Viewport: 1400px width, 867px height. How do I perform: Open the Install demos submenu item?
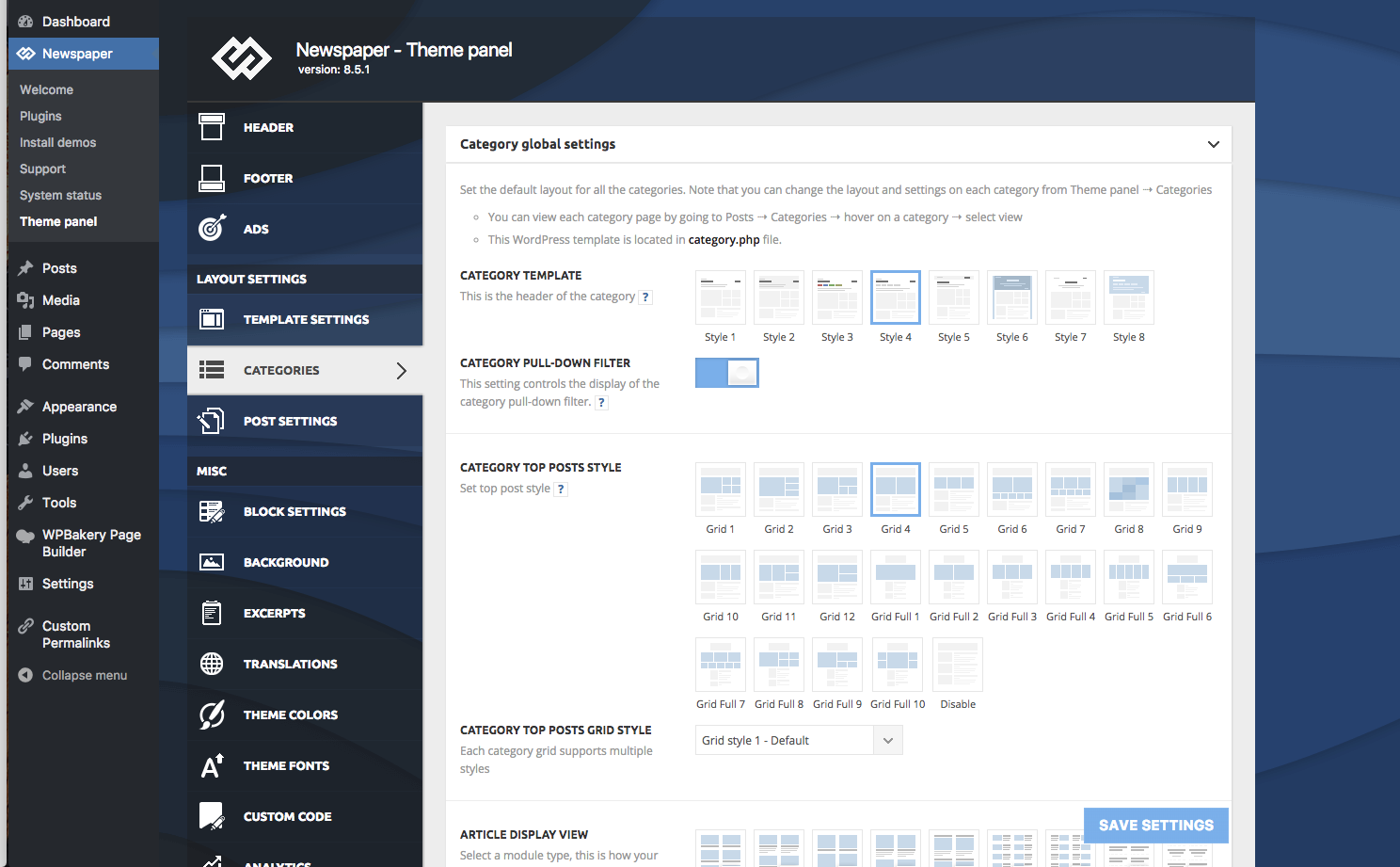pos(57,142)
